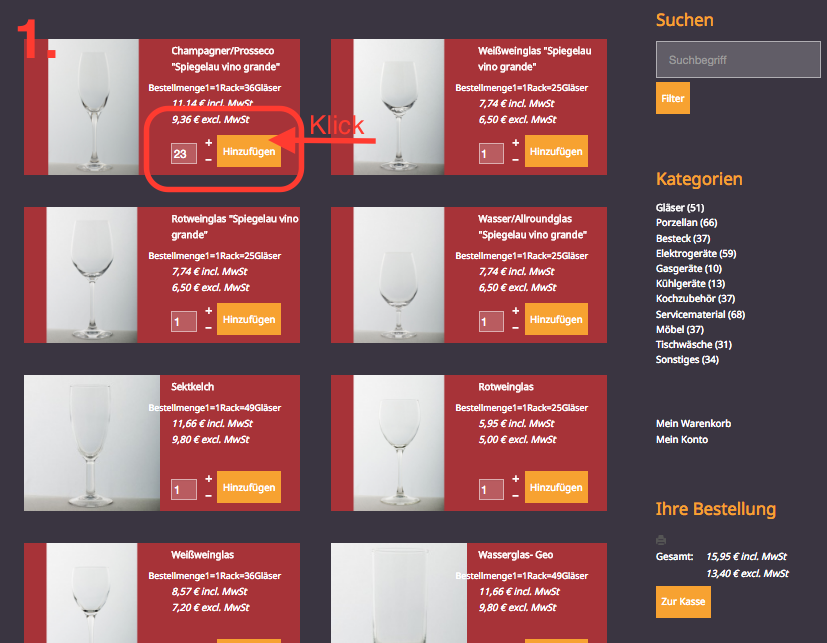Viewport: 827px width, 643px height.
Task: Open the Tischwäsche (31) category
Action: 694,345
